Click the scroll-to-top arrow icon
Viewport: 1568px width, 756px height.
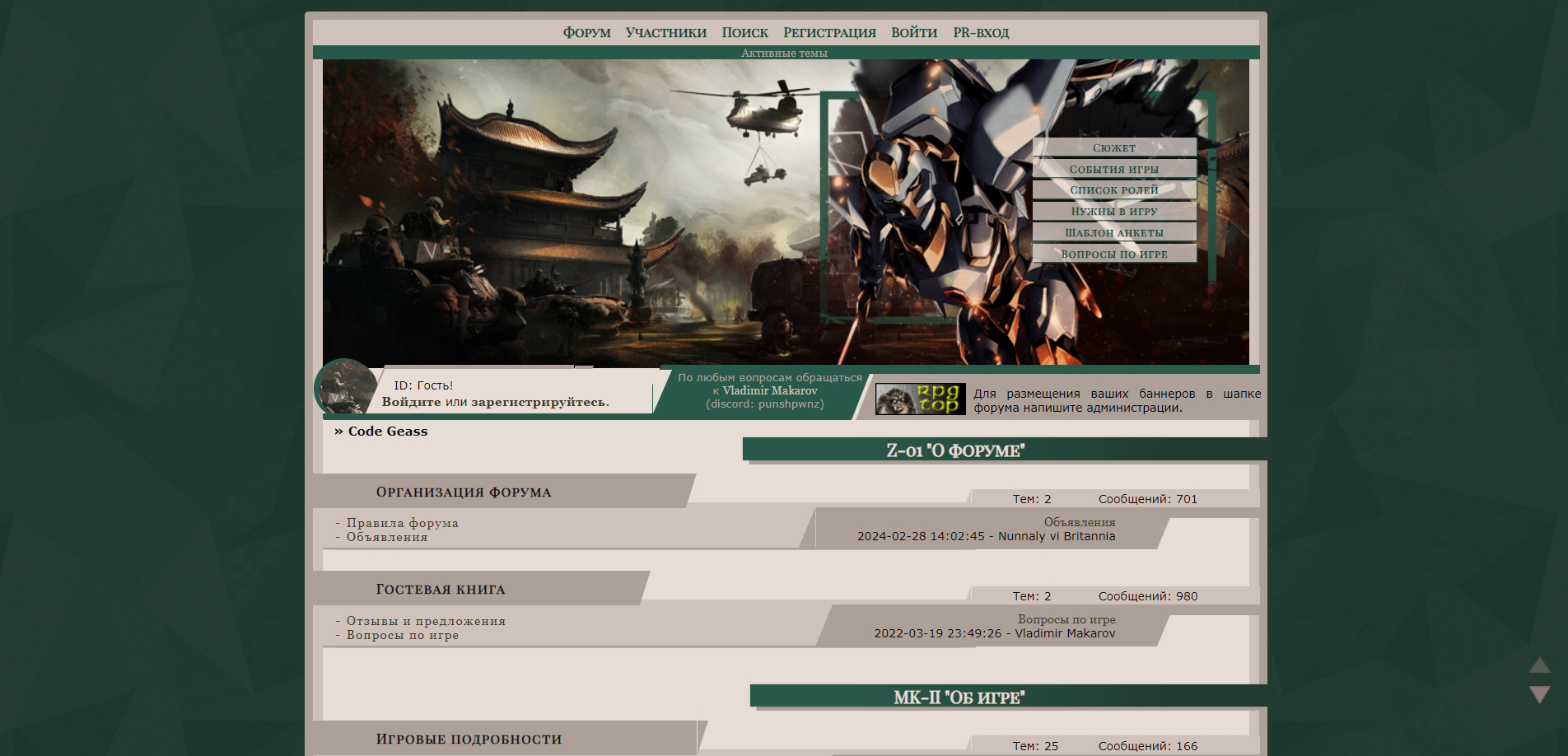[1540, 665]
